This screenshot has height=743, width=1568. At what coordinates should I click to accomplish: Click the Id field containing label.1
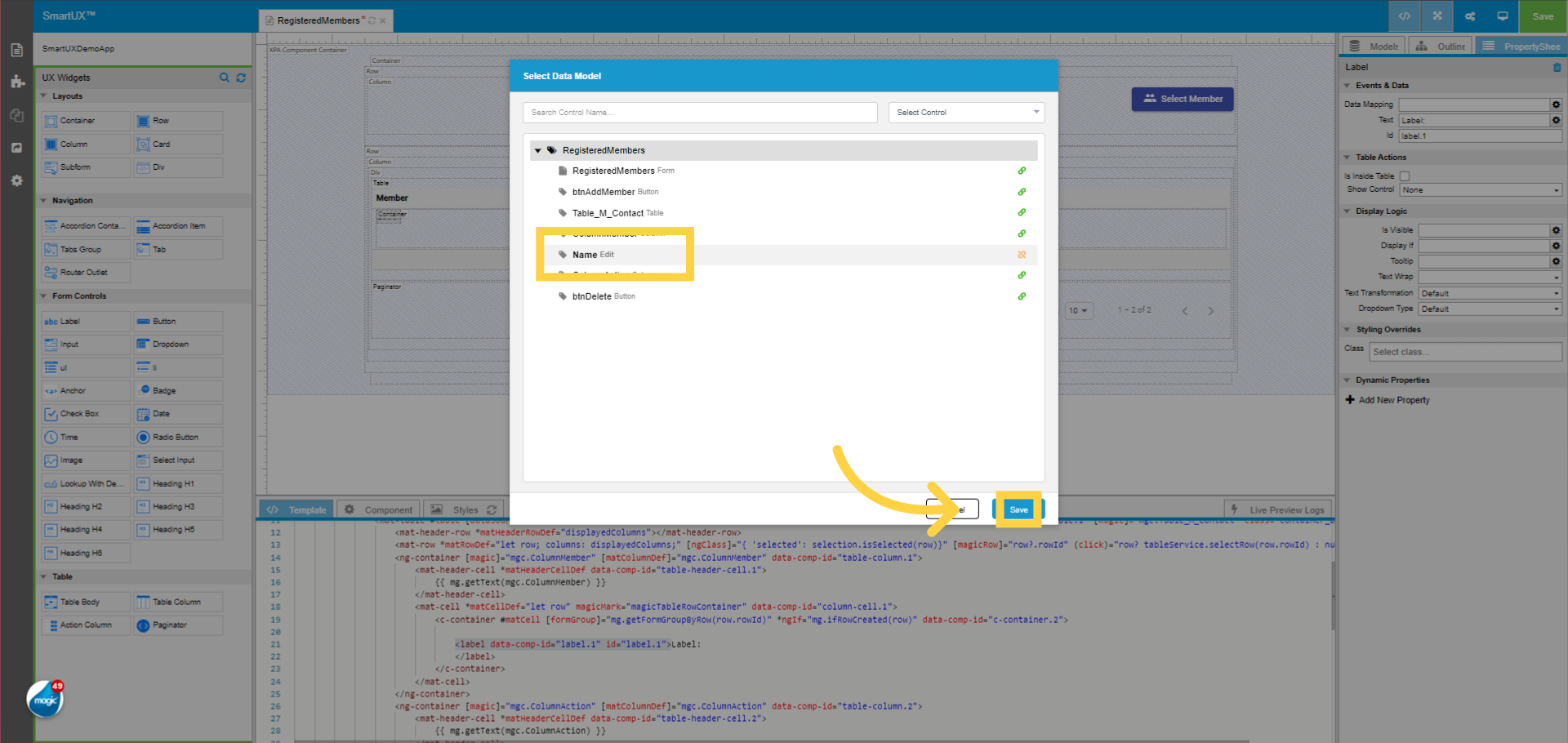coord(1480,136)
